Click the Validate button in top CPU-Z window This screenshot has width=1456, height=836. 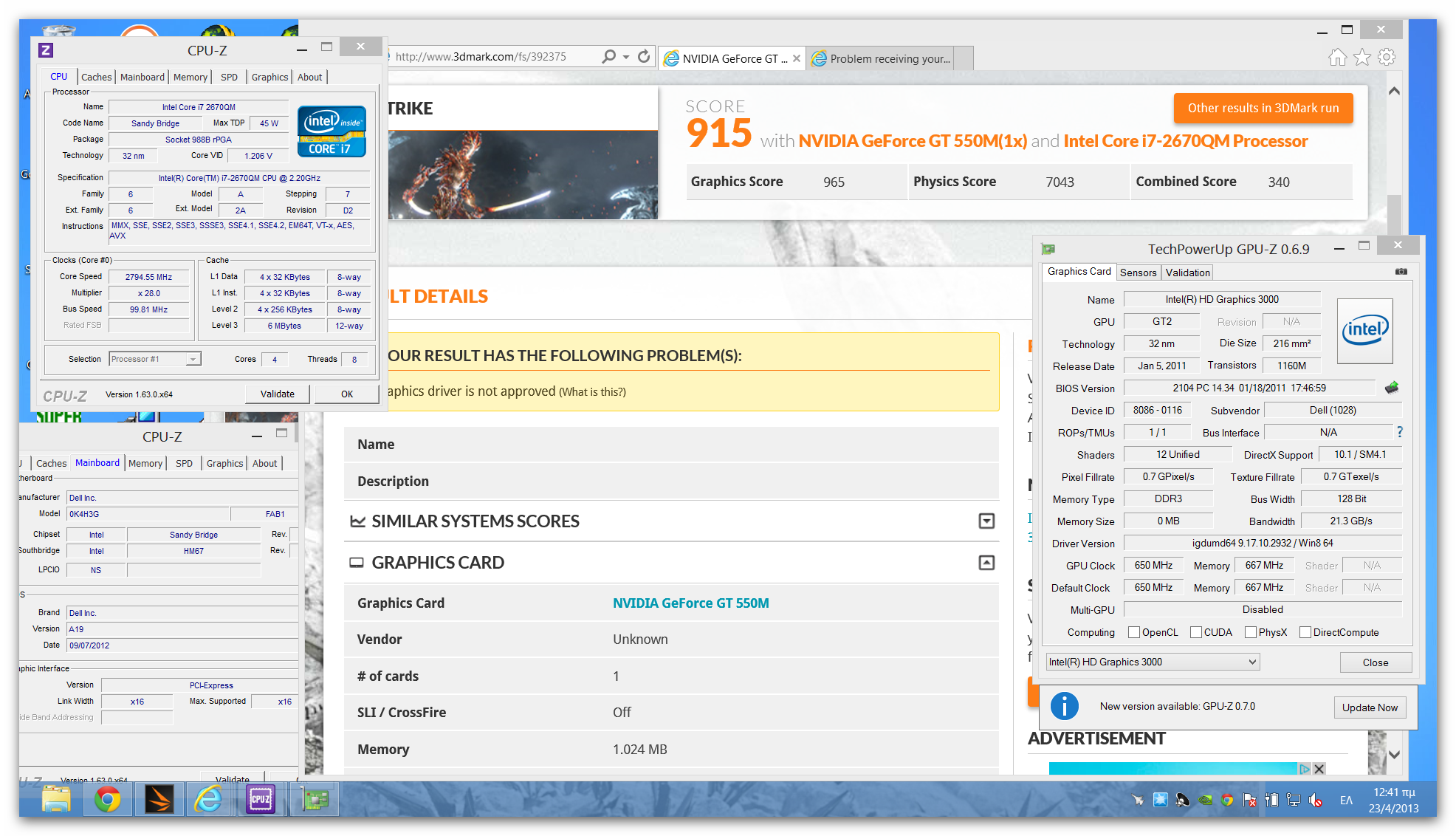(277, 394)
